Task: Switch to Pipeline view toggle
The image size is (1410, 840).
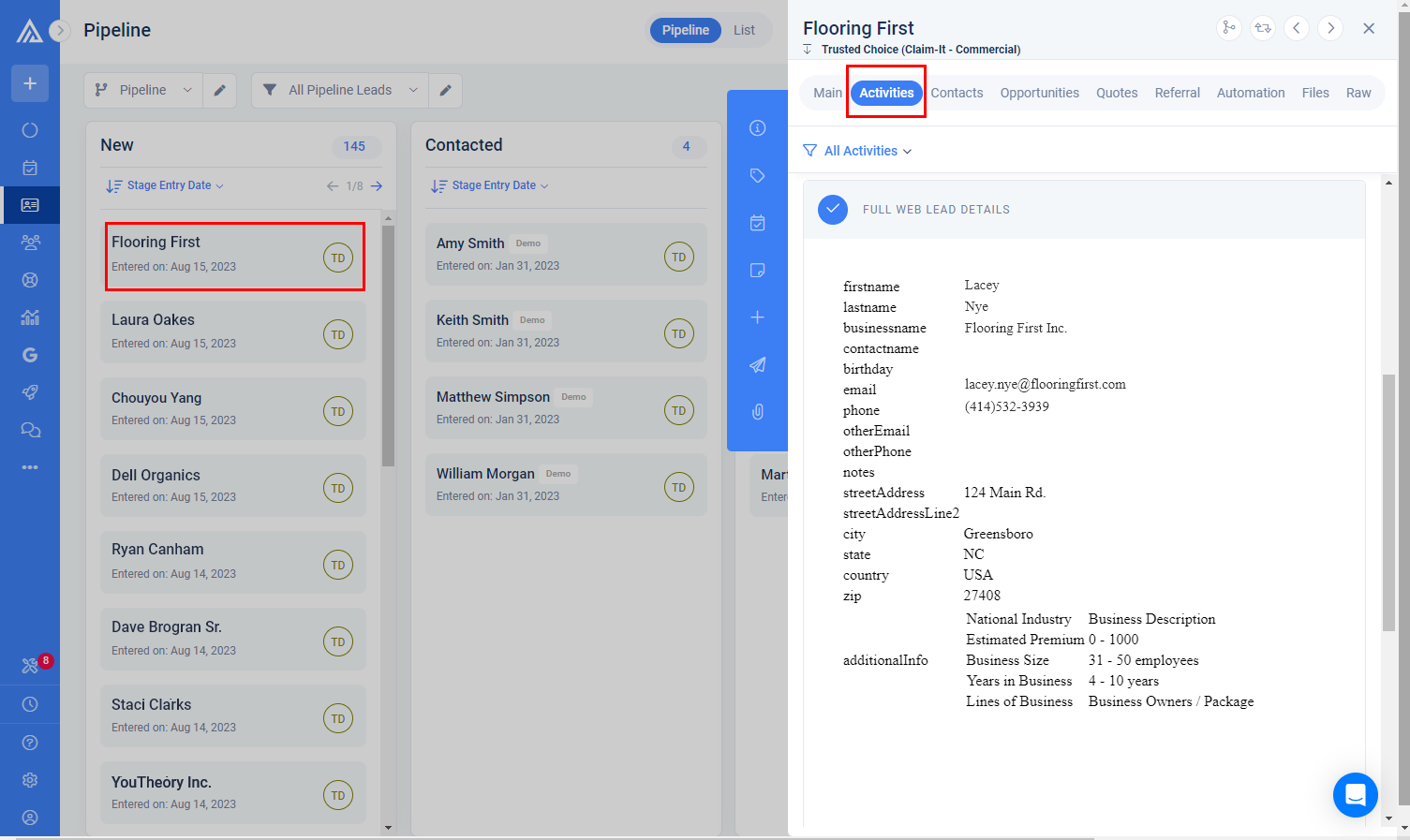Action: pos(686,30)
